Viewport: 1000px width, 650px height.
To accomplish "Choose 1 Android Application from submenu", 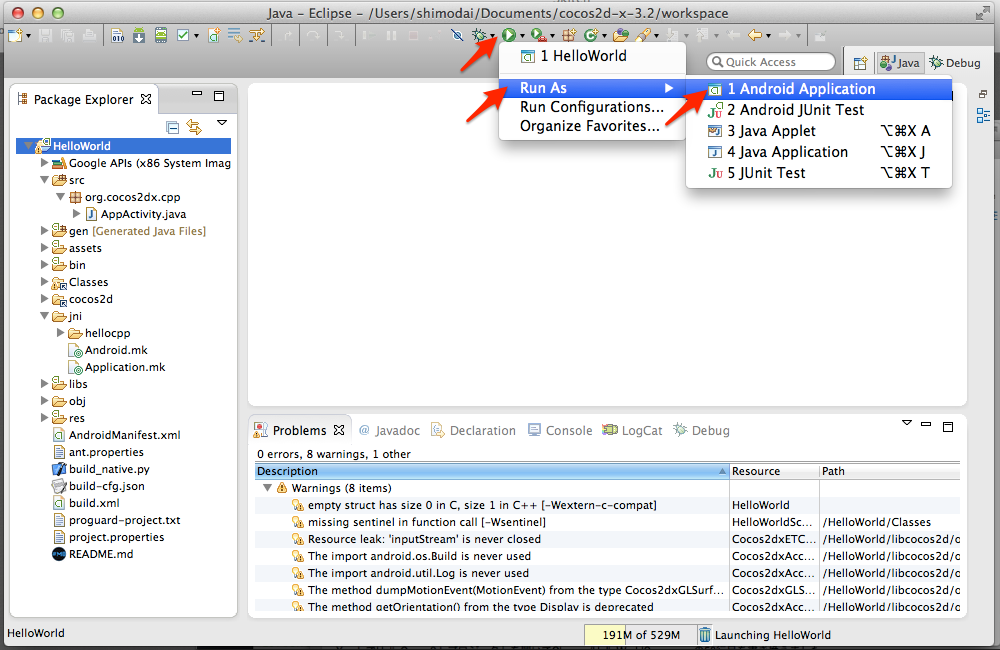I will pos(819,89).
